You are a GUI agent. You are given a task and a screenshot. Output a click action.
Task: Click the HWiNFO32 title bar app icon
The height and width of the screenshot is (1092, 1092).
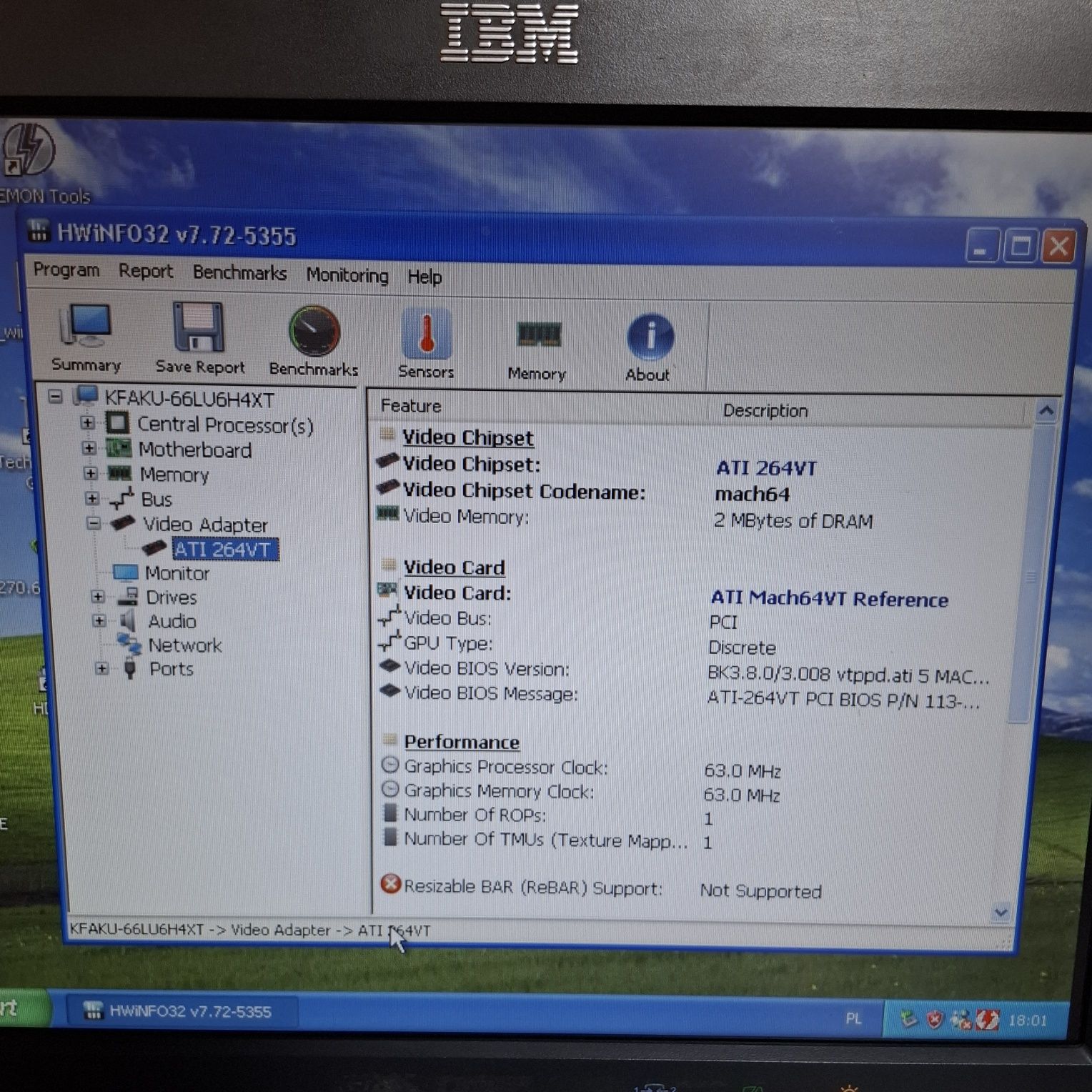pyautogui.click(x=39, y=231)
